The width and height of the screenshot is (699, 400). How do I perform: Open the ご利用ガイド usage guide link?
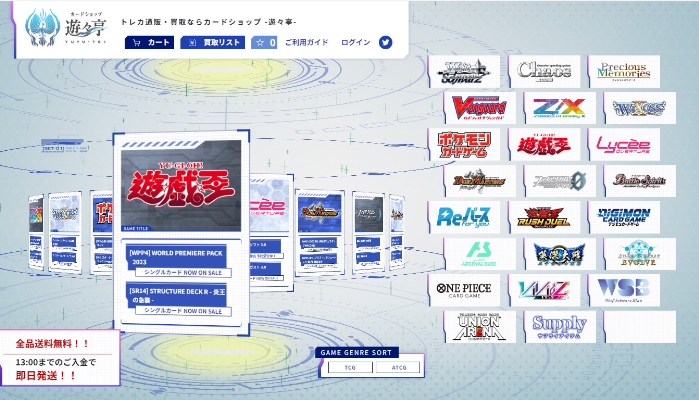click(307, 42)
